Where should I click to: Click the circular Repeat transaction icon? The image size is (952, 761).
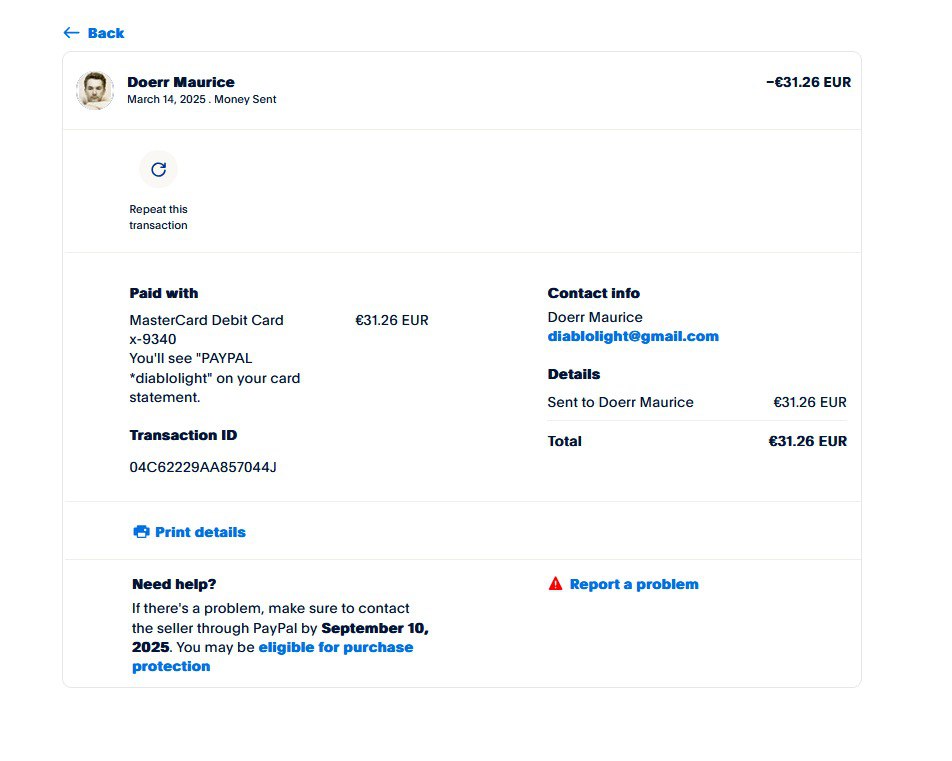[158, 169]
